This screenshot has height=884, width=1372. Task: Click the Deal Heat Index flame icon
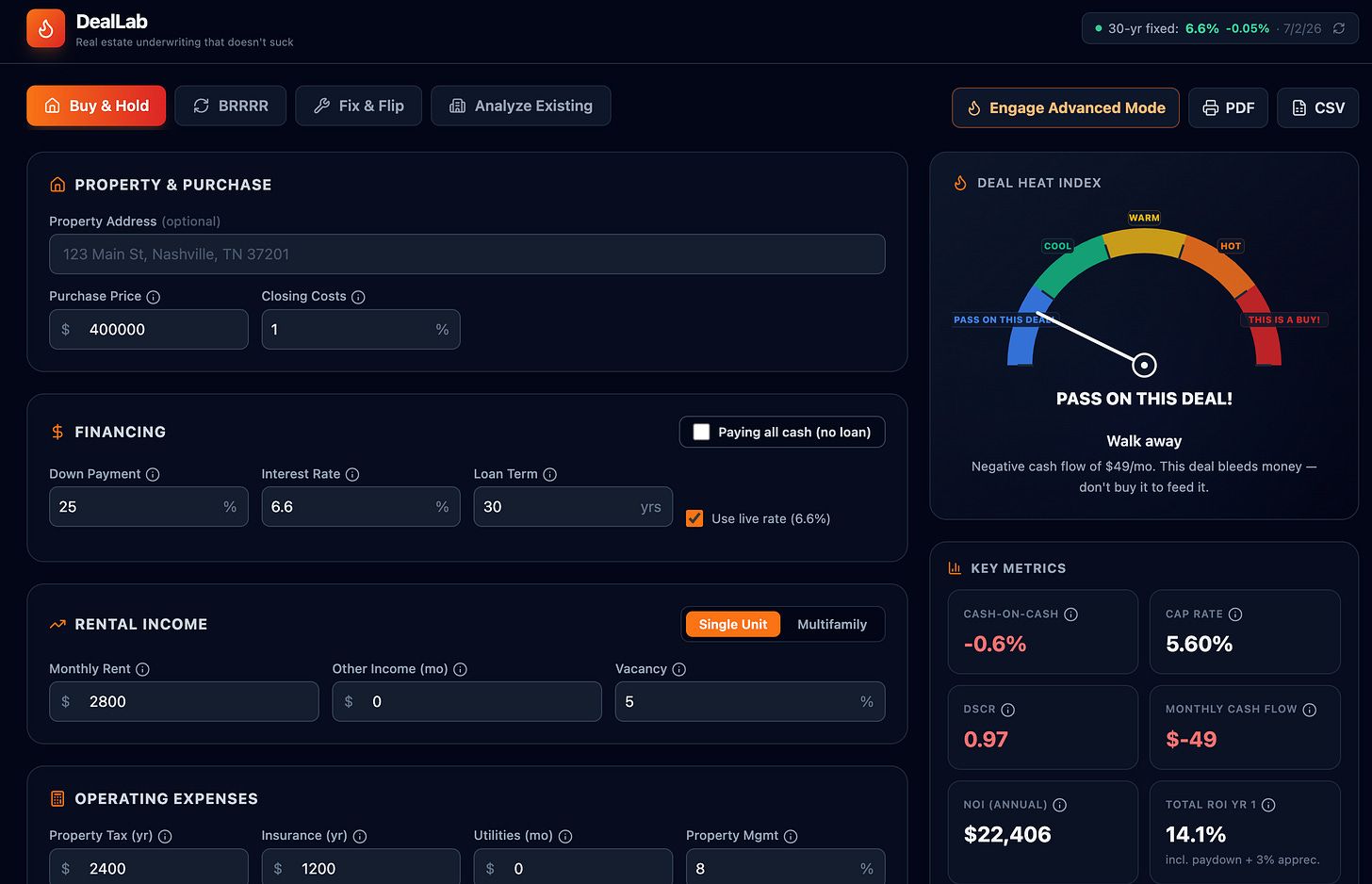pos(960,183)
